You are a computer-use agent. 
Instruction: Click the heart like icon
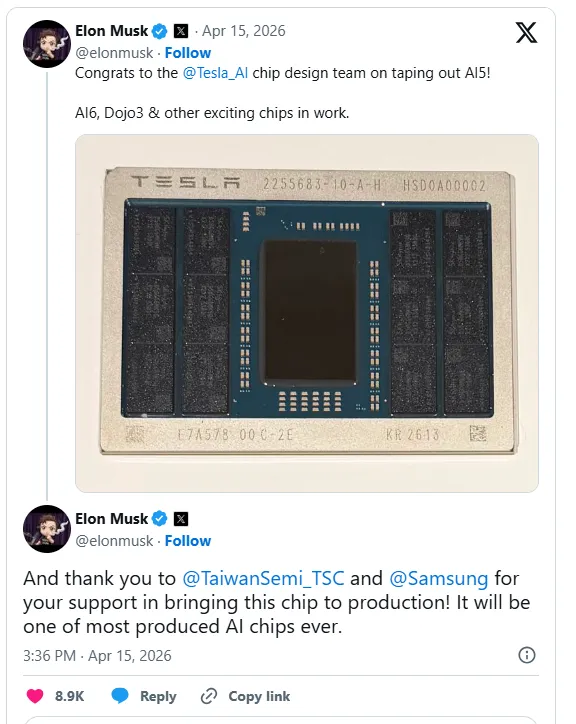click(35, 696)
